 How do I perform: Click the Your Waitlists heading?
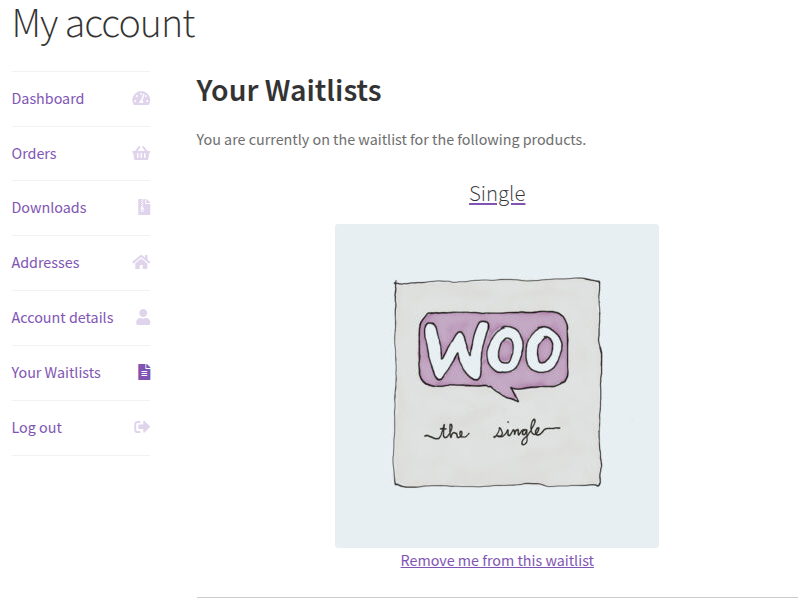point(289,91)
